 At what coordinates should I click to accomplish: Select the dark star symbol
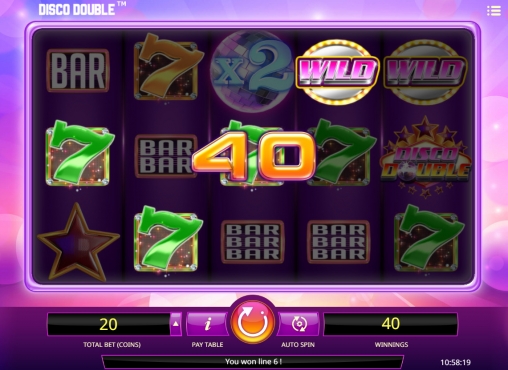point(77,241)
